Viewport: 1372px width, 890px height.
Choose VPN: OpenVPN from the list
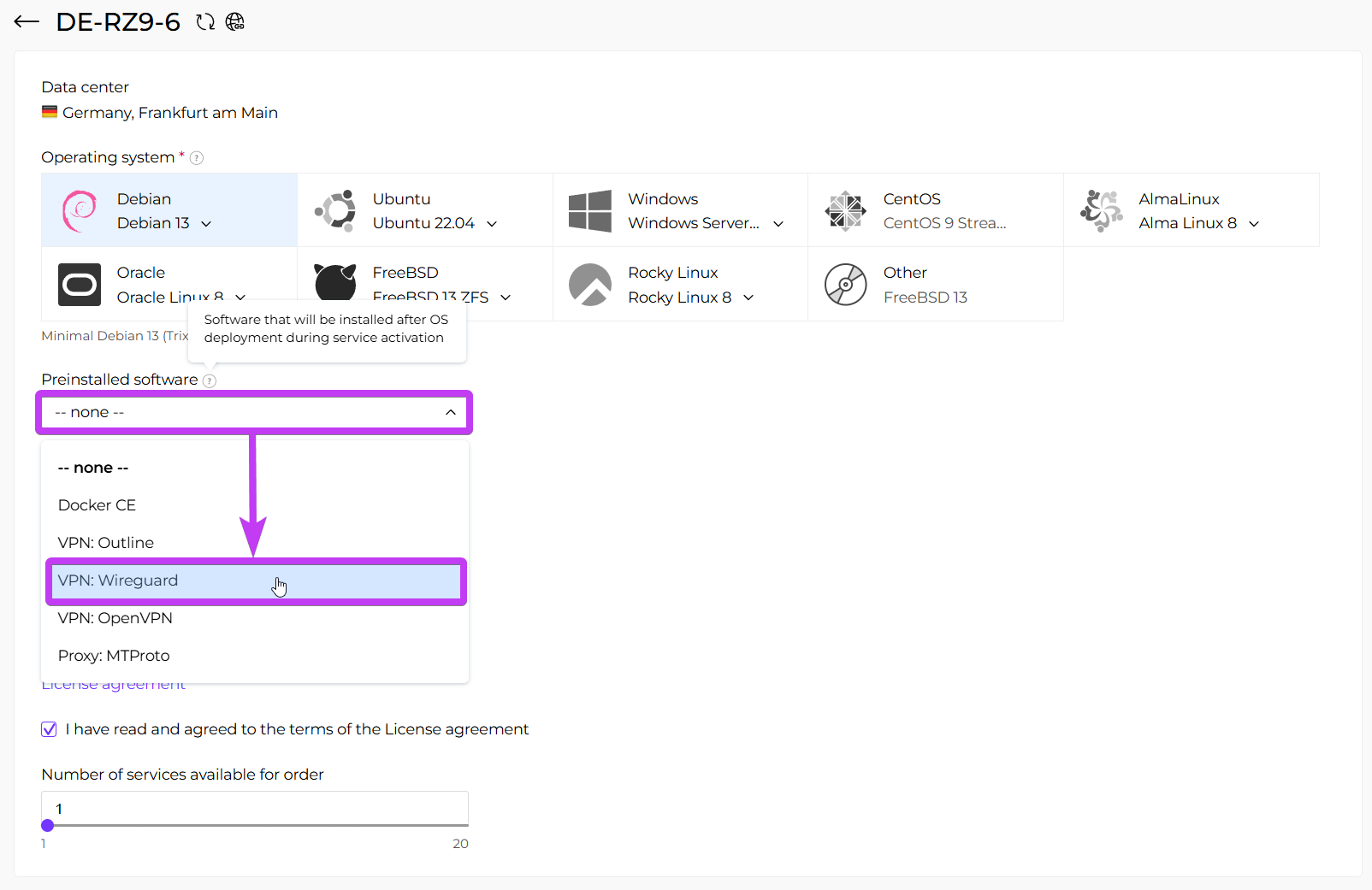pyautogui.click(x=255, y=618)
